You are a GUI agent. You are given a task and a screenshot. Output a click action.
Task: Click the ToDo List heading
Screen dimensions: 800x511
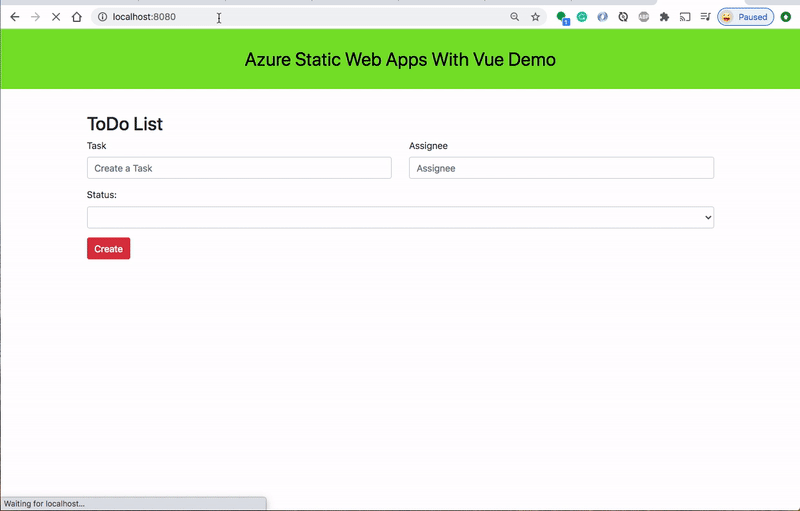tap(124, 124)
